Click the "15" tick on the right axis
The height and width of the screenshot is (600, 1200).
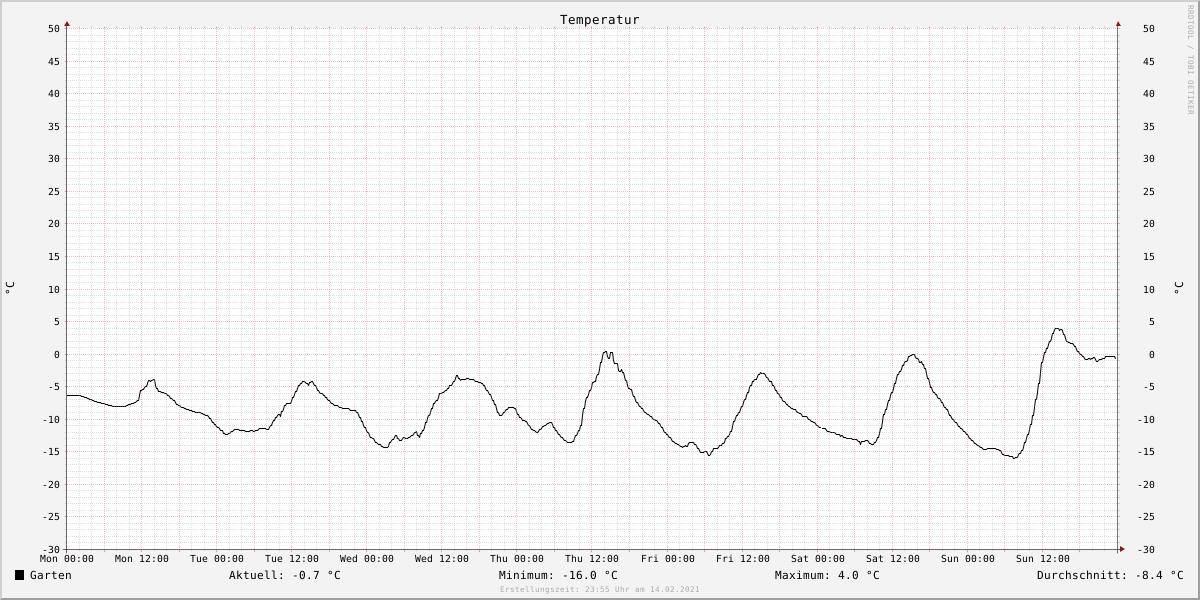pyautogui.click(x=1149, y=257)
